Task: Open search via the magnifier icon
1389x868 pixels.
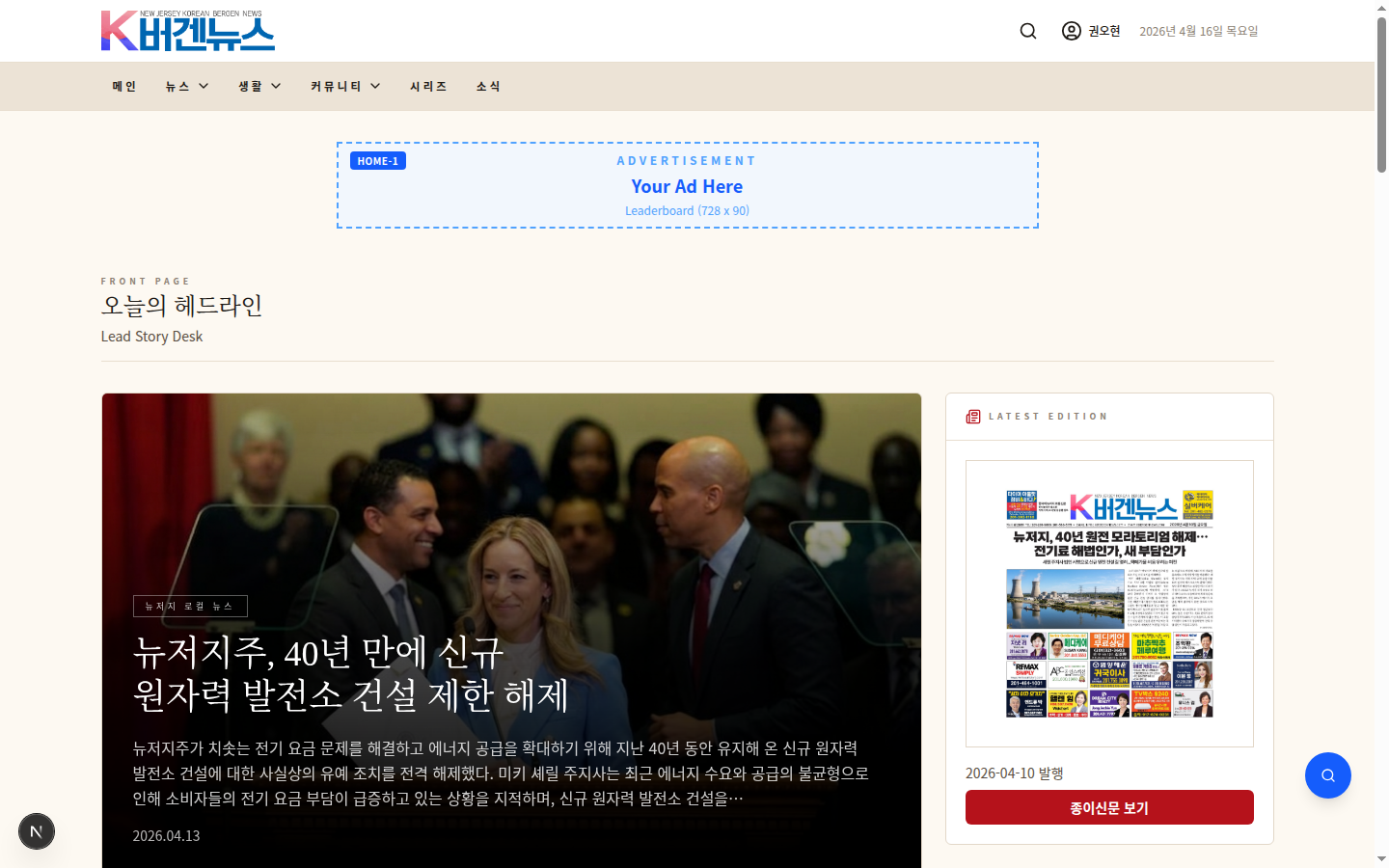Action: (1027, 30)
